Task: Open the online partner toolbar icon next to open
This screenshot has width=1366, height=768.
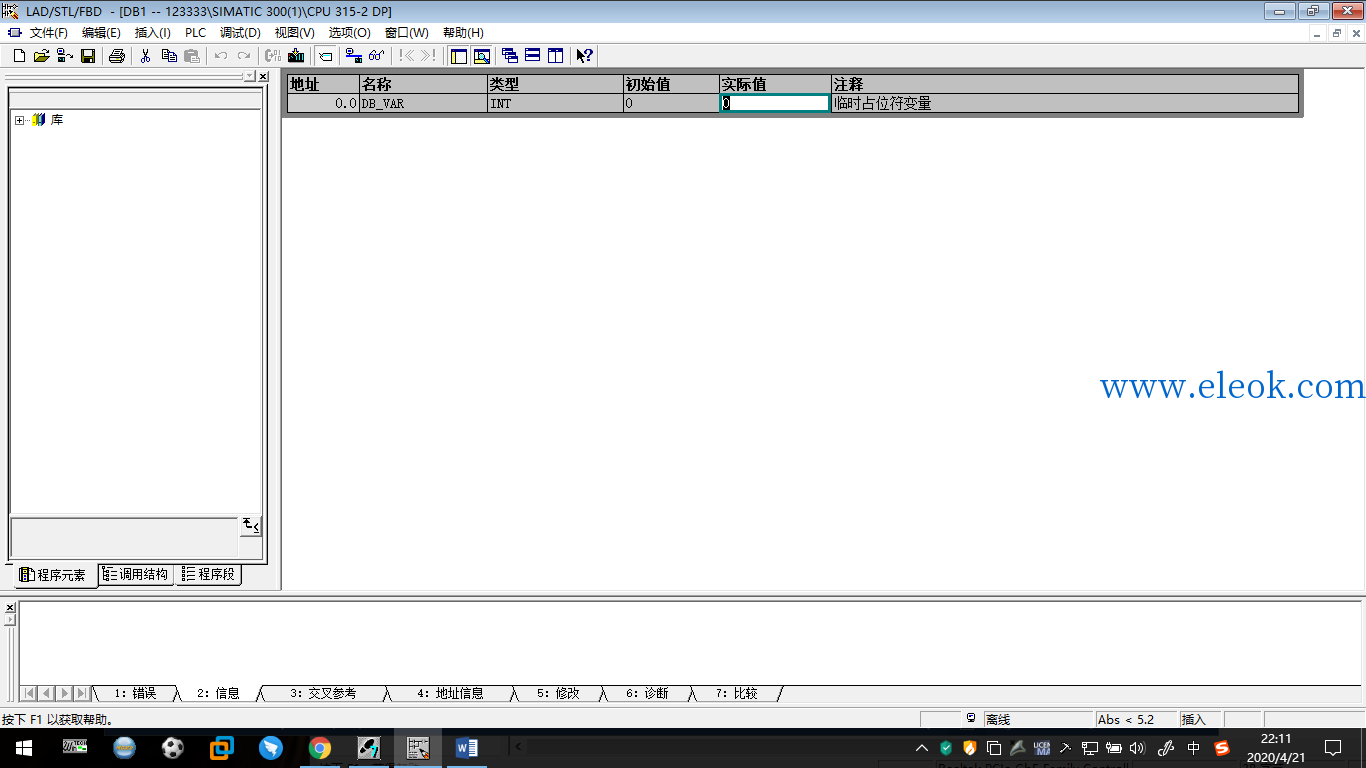Action: [x=64, y=56]
